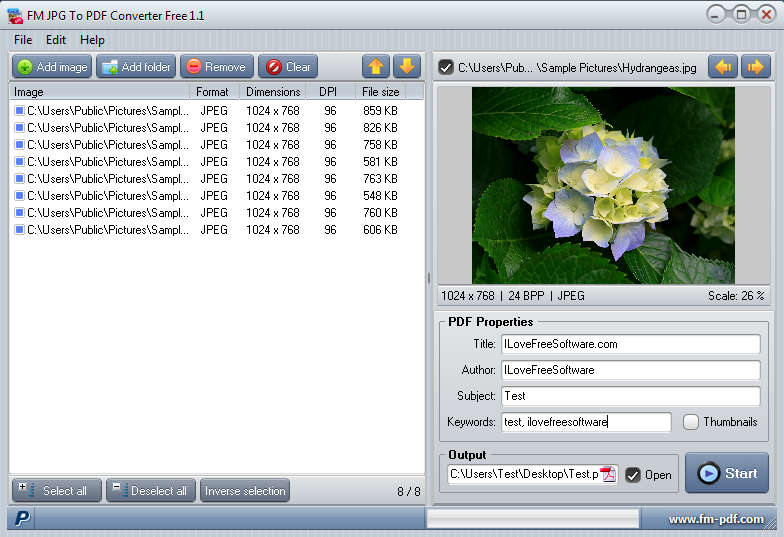Browse output path with PDF icon
Image resolution: width=784 pixels, height=537 pixels.
[x=608, y=474]
